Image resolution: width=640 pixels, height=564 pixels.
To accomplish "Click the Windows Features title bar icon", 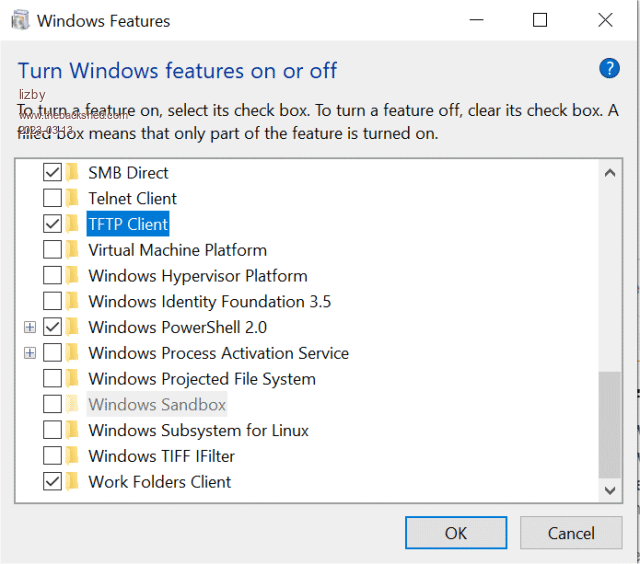I will tap(19, 20).
